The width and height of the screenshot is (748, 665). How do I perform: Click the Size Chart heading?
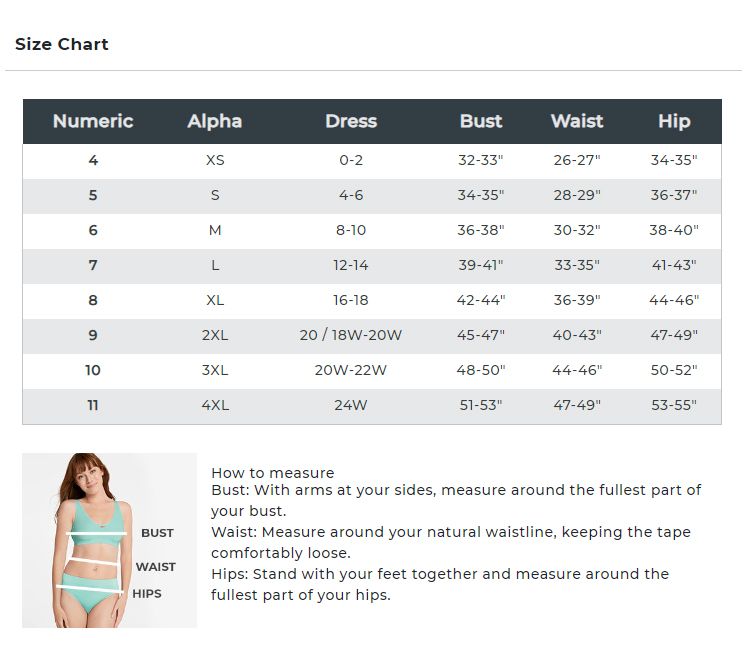pyautogui.click(x=62, y=44)
